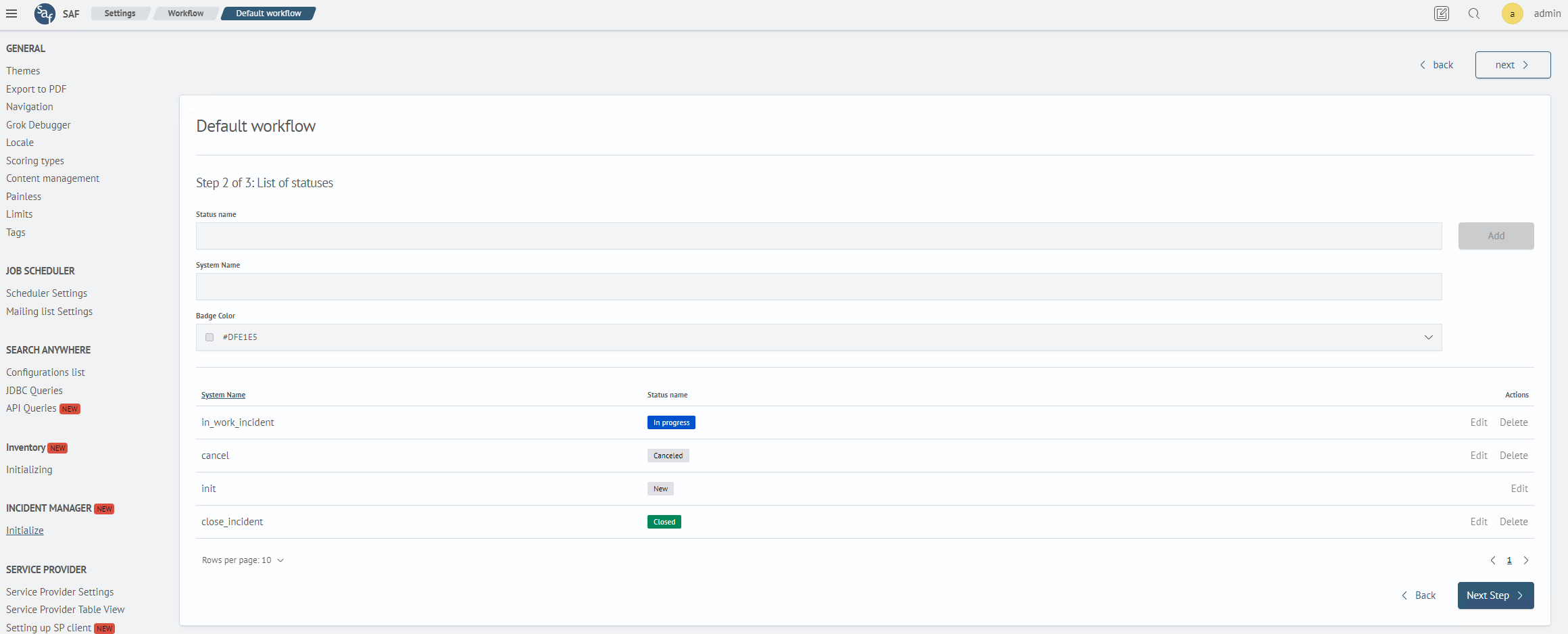
Task: Go to previous table page arrow
Action: (1493, 560)
